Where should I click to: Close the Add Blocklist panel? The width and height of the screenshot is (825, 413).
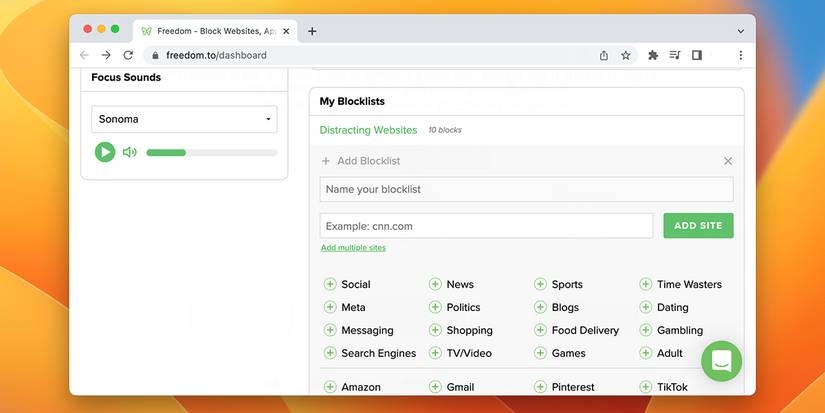(728, 161)
